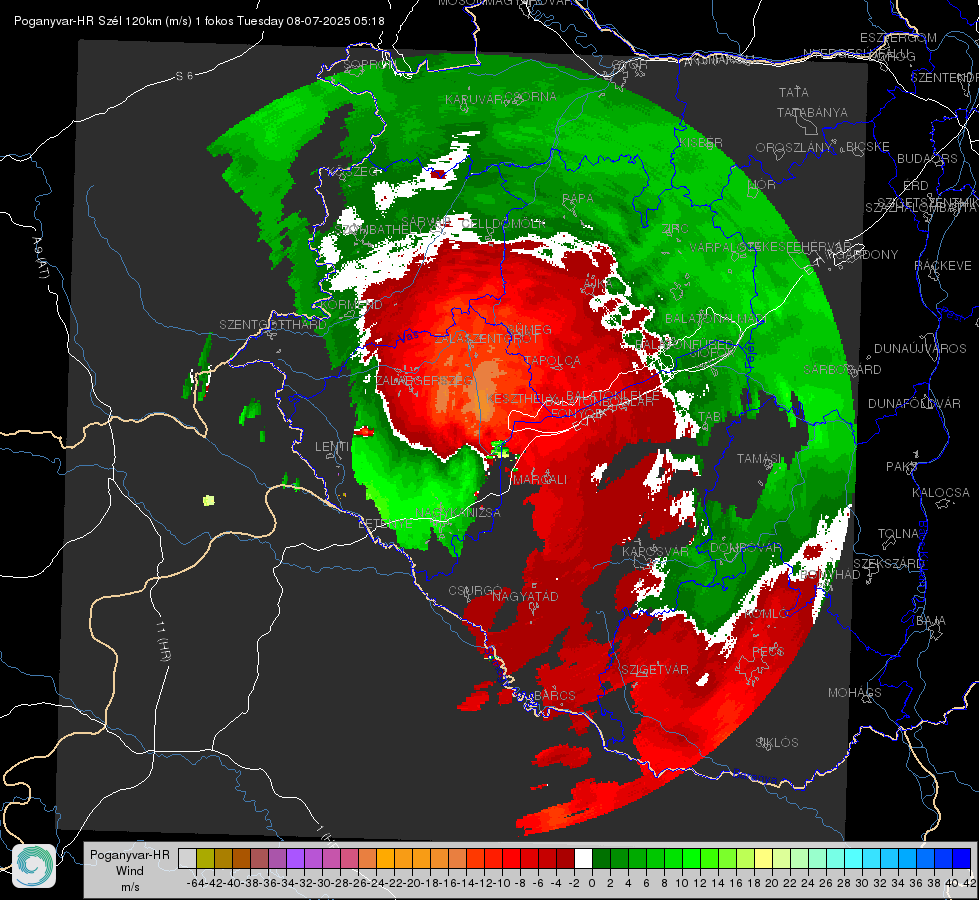Screen dimensions: 979x900
Task: Click the TAMASI city label
Action: (x=759, y=459)
